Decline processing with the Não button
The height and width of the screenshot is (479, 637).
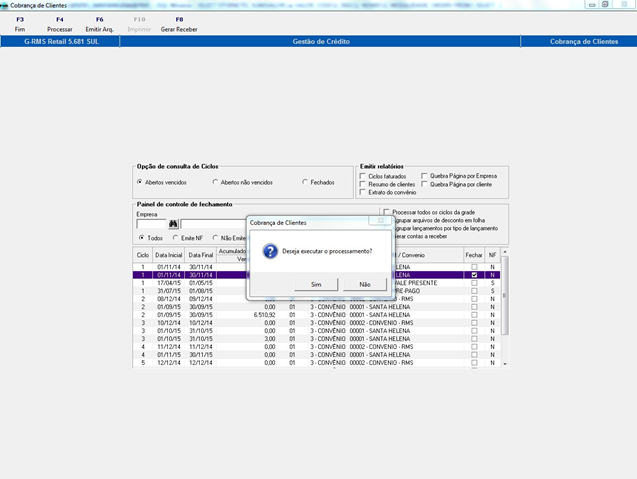[x=365, y=284]
